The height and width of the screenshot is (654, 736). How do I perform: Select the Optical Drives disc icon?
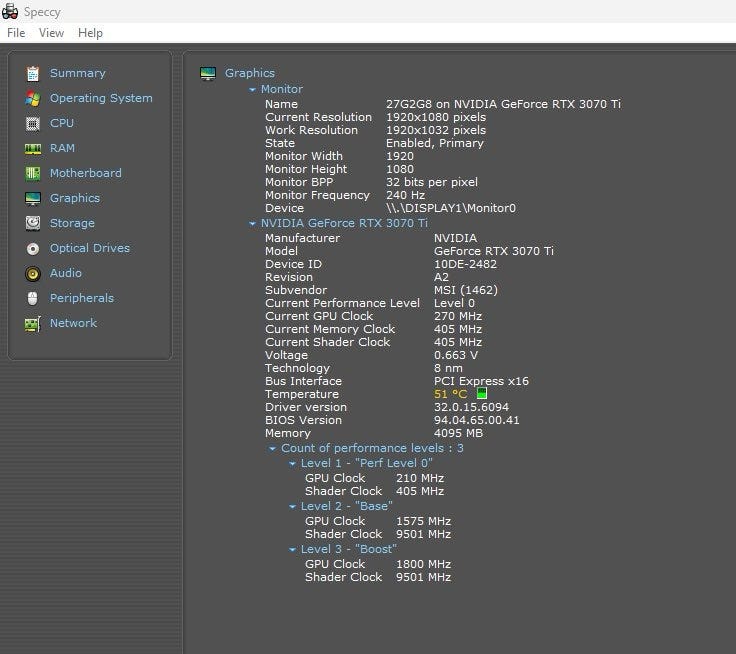coord(33,248)
